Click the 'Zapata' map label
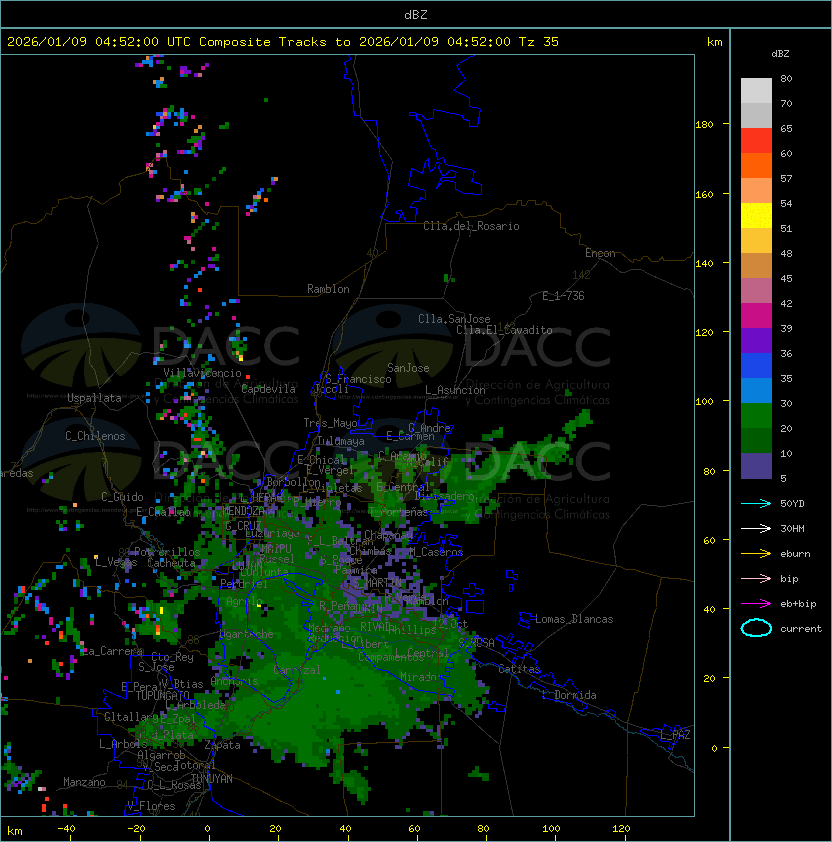832x842 pixels. pyautogui.click(x=222, y=745)
